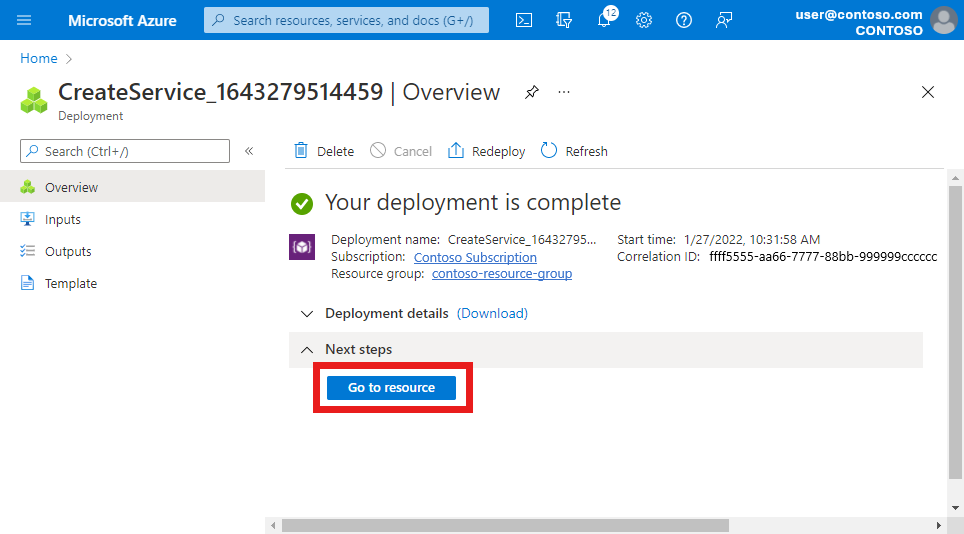
Task: Click the horizontal scrollbar thumb
Action: click(x=505, y=525)
